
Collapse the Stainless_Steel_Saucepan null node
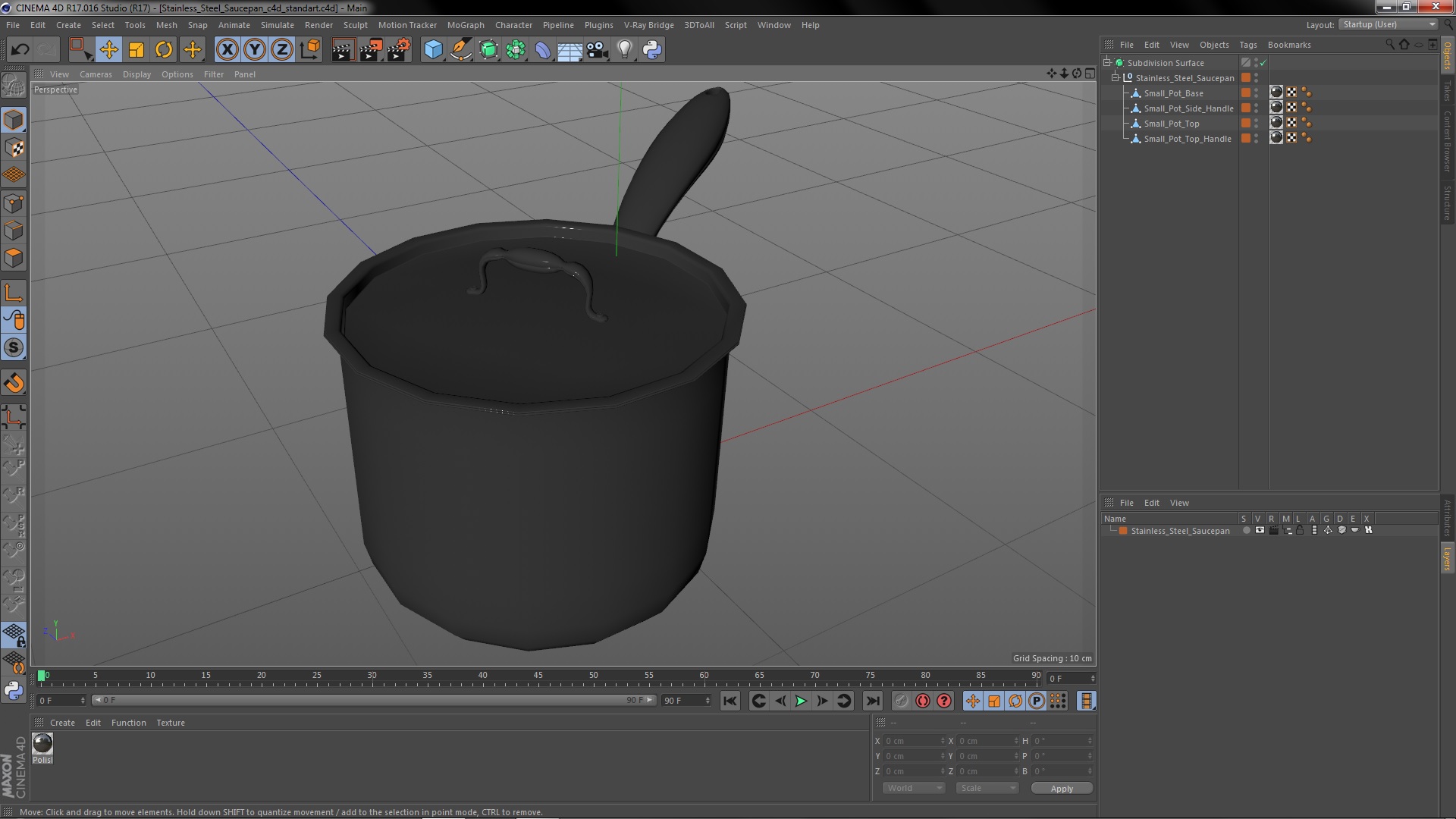coord(1116,77)
